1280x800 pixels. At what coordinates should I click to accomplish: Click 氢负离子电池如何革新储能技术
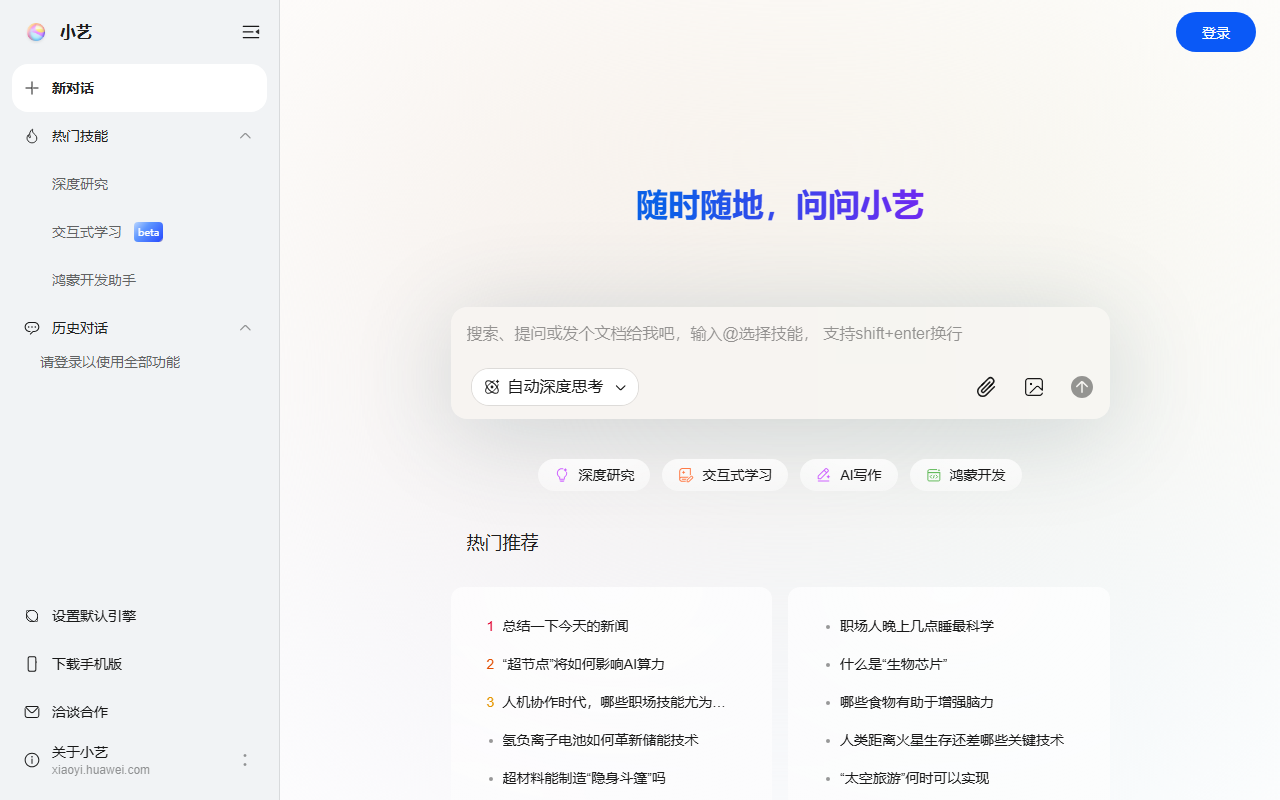(x=600, y=740)
